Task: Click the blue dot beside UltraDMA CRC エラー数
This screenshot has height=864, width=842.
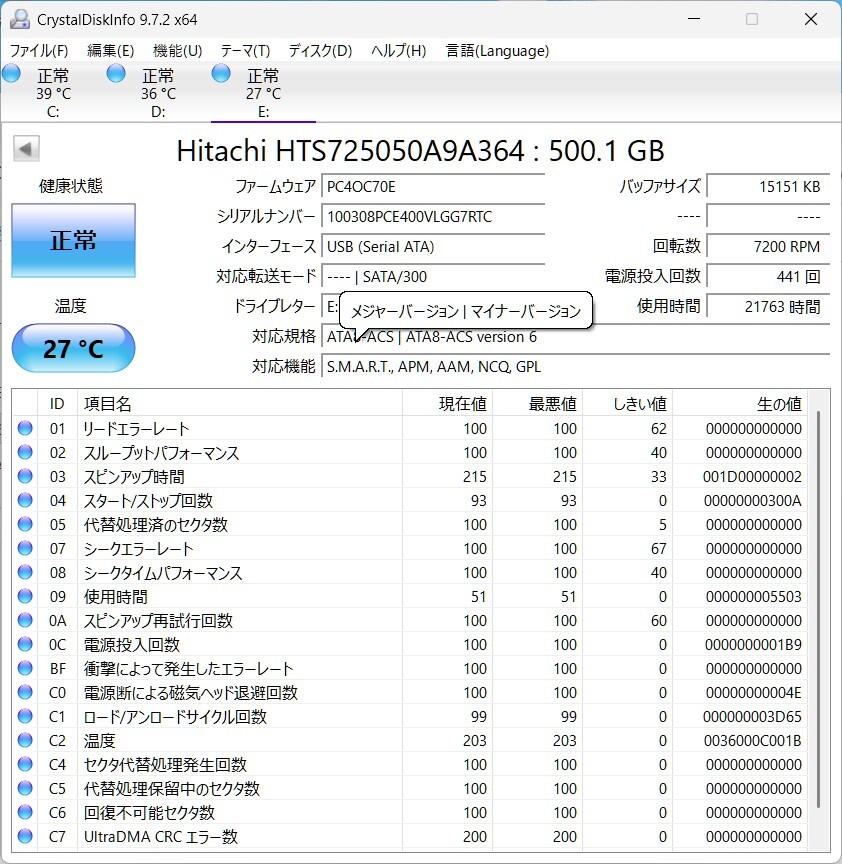Action: pyautogui.click(x=24, y=837)
